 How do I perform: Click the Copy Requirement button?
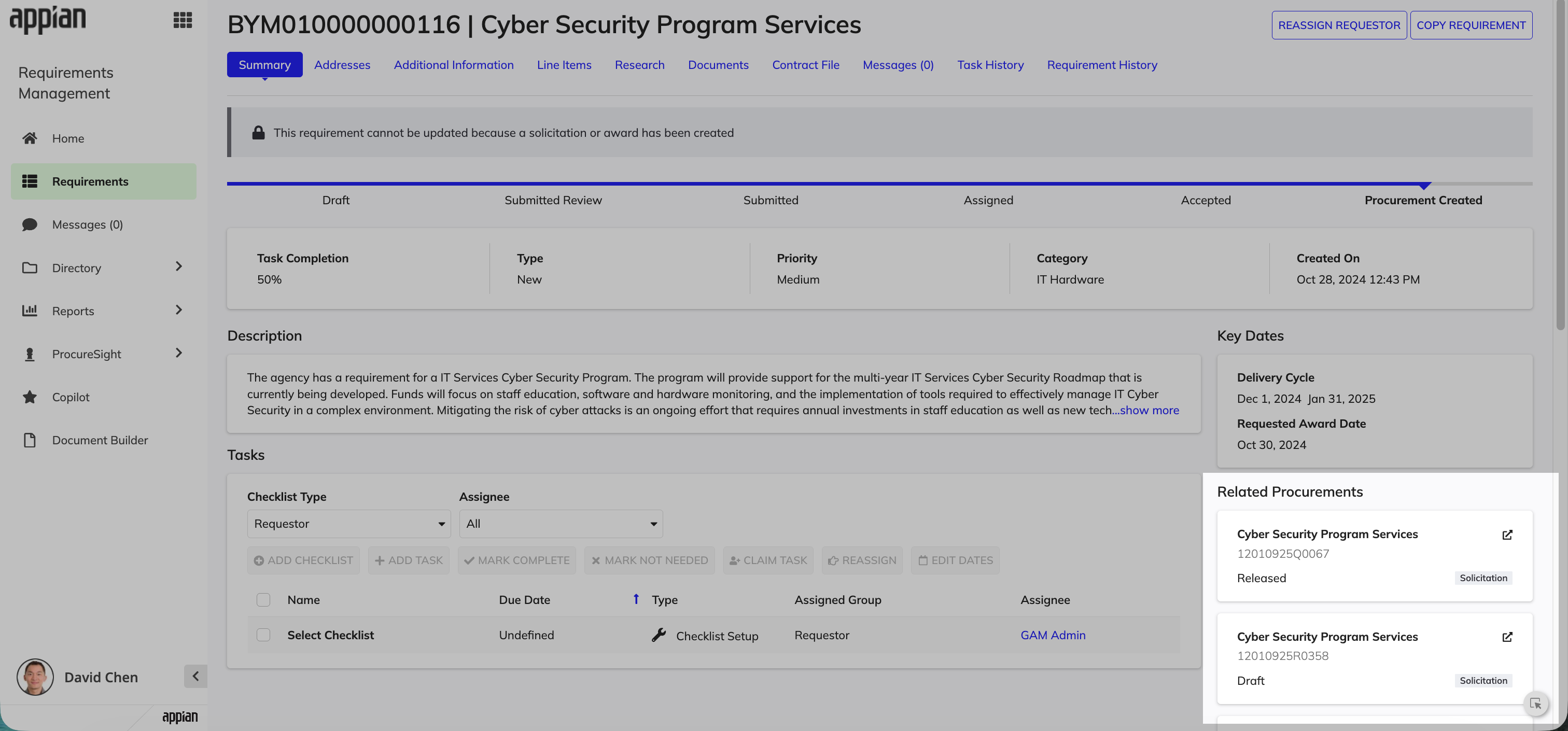(1471, 25)
